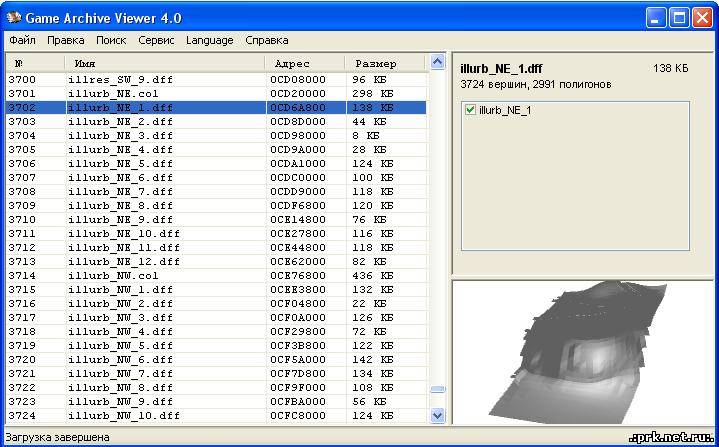Image resolution: width=719 pixels, height=447 pixels.
Task: Click the scrollbar up arrow
Action: 438,61
